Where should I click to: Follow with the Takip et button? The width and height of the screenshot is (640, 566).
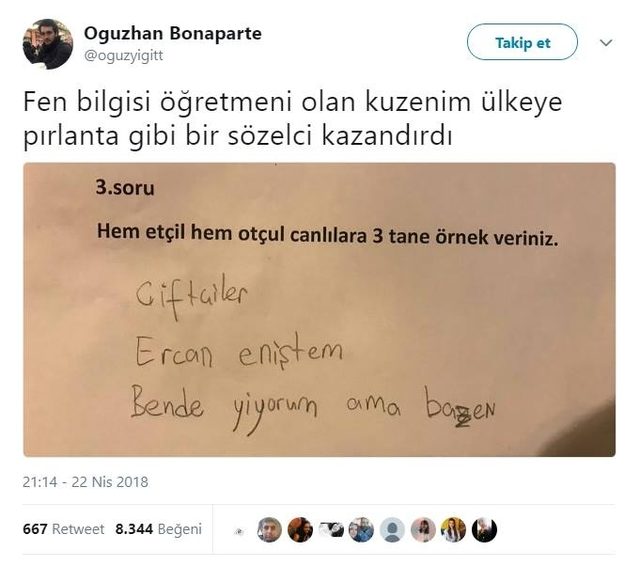pyautogui.click(x=522, y=42)
